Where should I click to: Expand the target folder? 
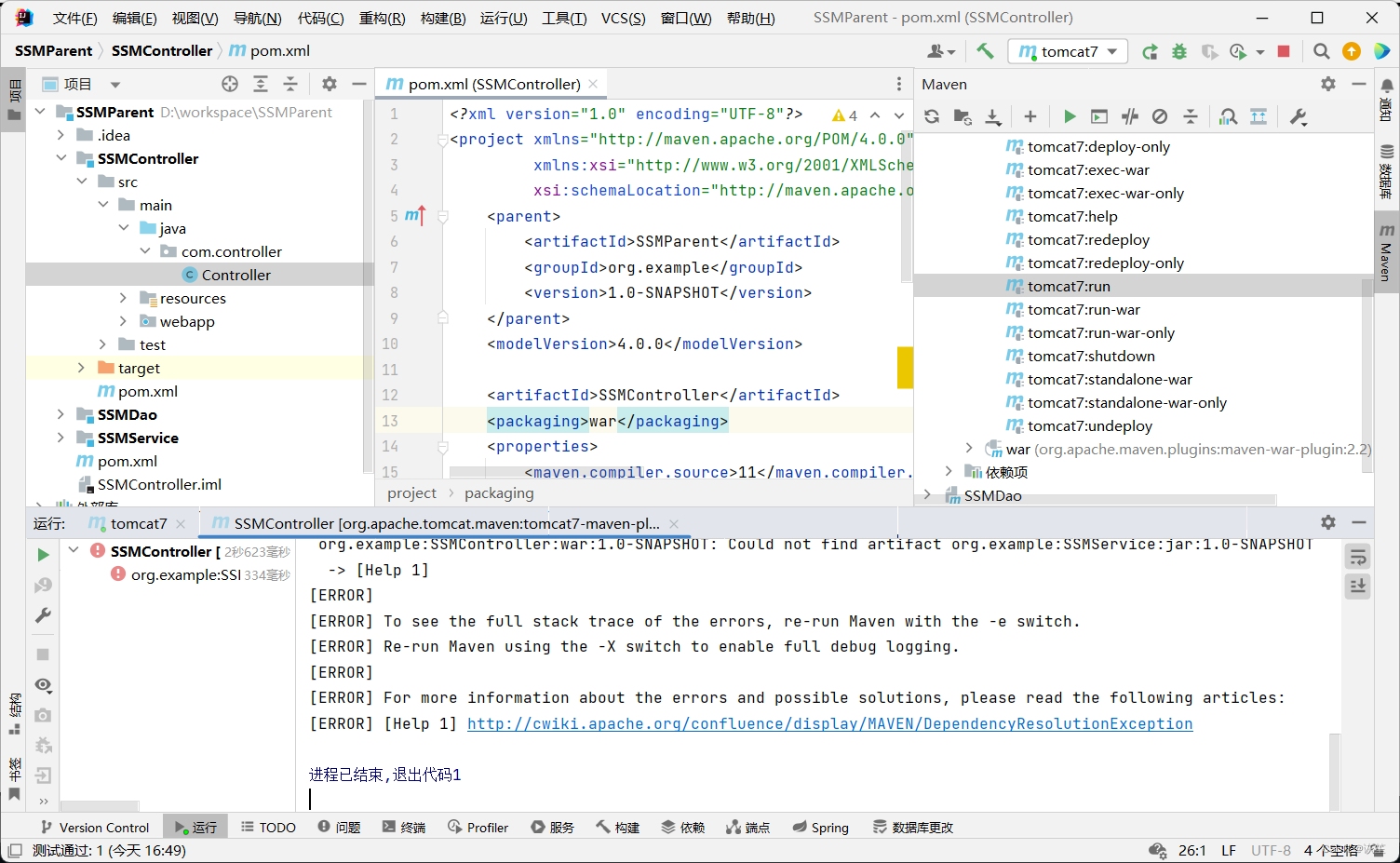click(81, 368)
